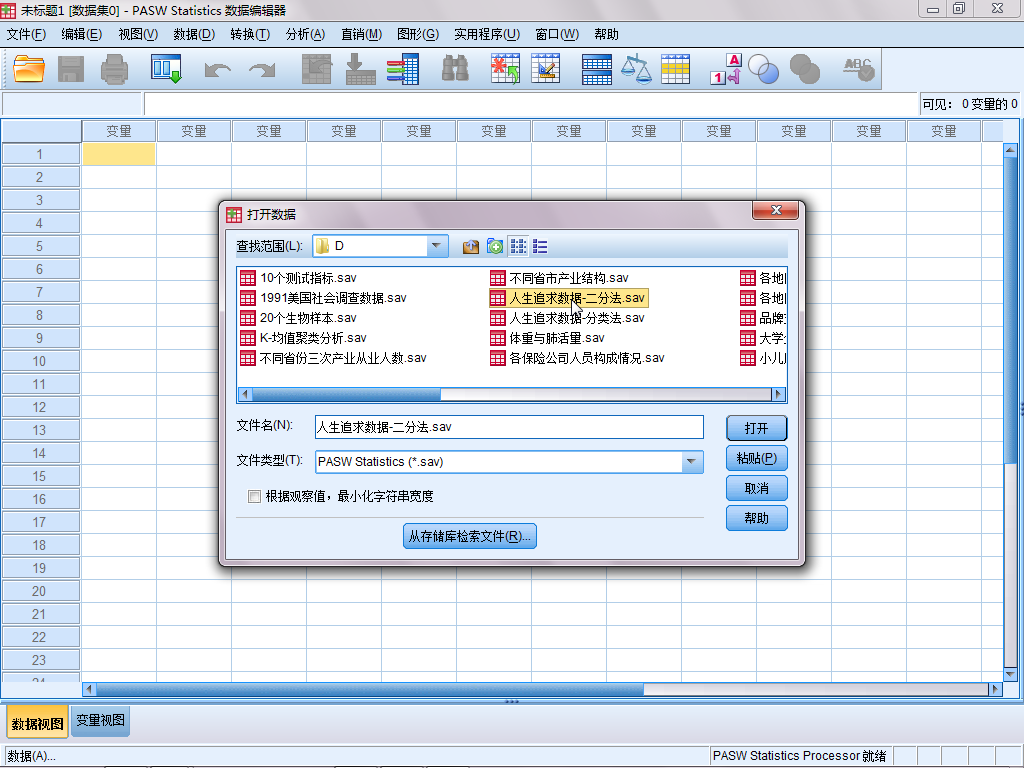Open the 编辑(E) menu
Image resolution: width=1024 pixels, height=768 pixels.
click(82, 35)
